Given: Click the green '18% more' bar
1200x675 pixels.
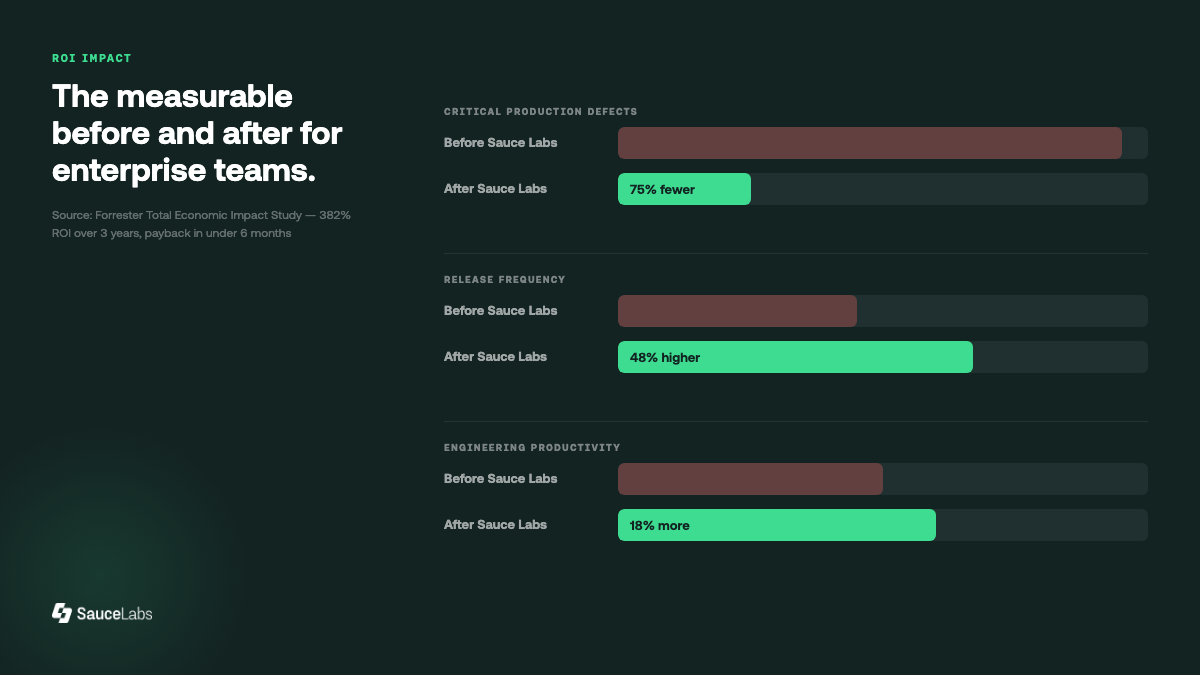Looking at the screenshot, I should [777, 525].
